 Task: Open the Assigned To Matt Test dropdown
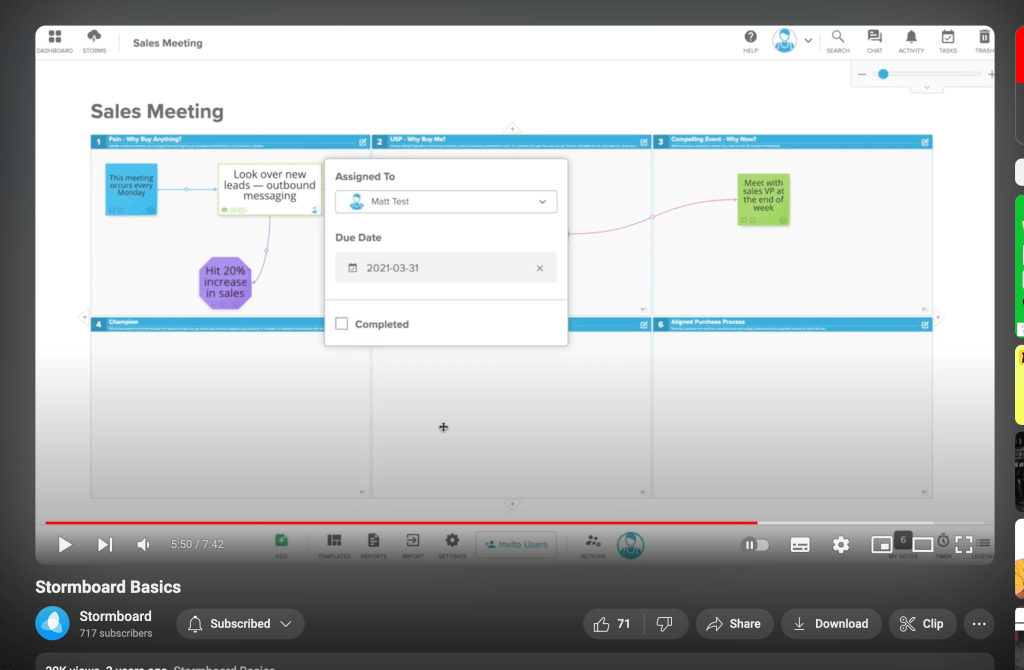tap(446, 202)
